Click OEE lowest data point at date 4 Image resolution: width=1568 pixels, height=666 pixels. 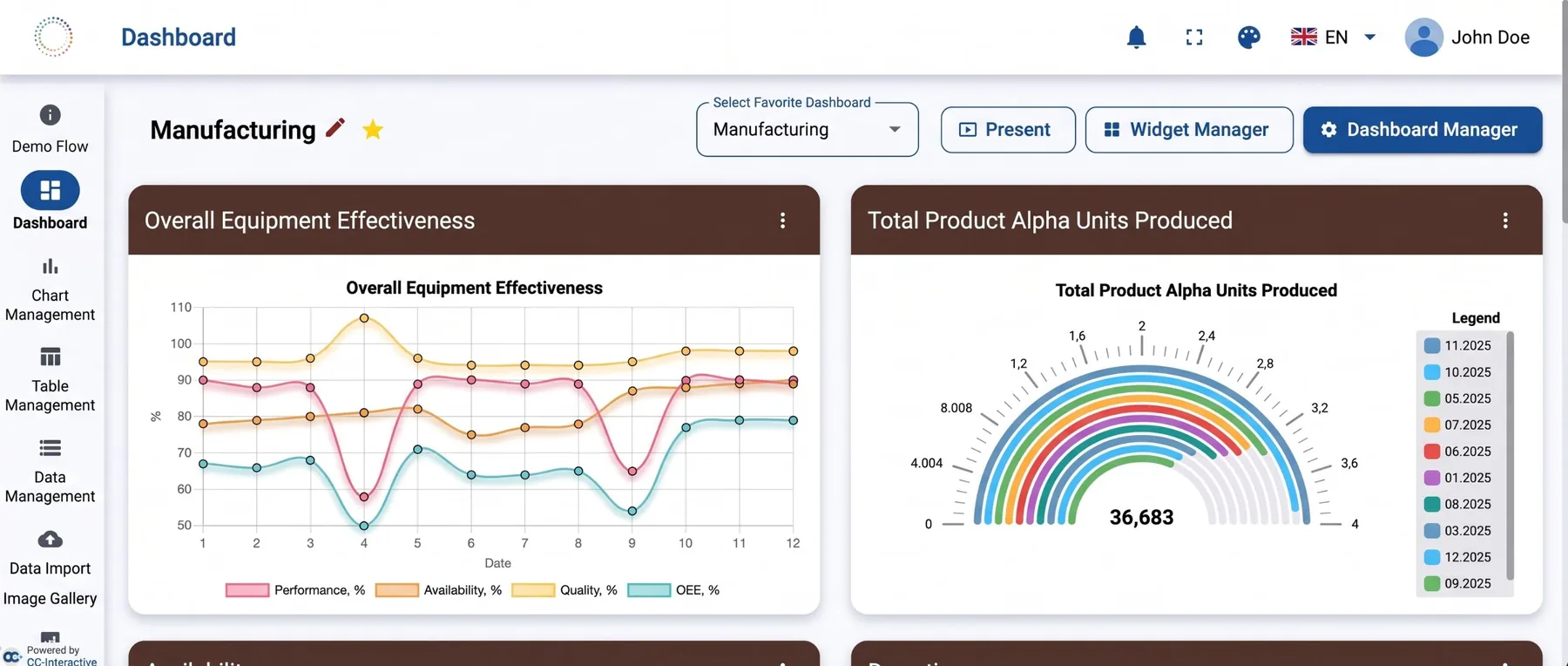point(364,526)
